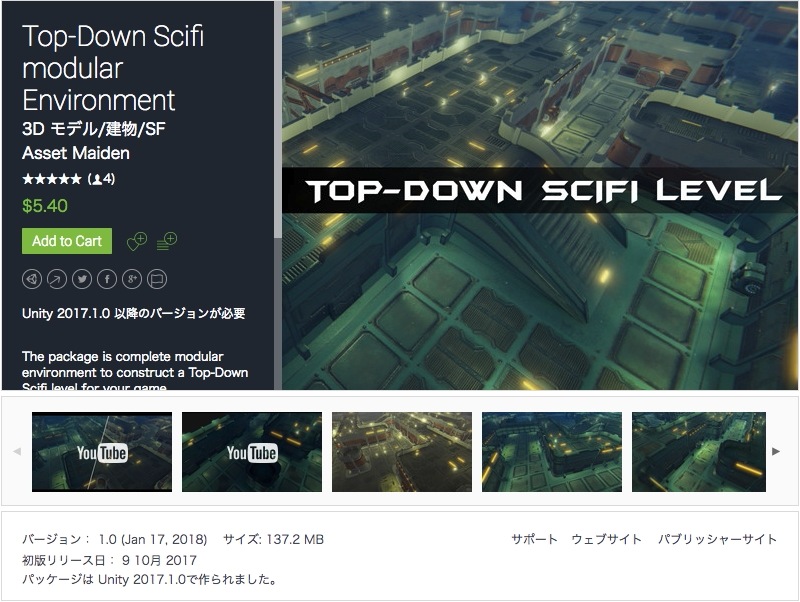Share on Google Plus icon
Screen dimensions: 800x602
coord(132,279)
